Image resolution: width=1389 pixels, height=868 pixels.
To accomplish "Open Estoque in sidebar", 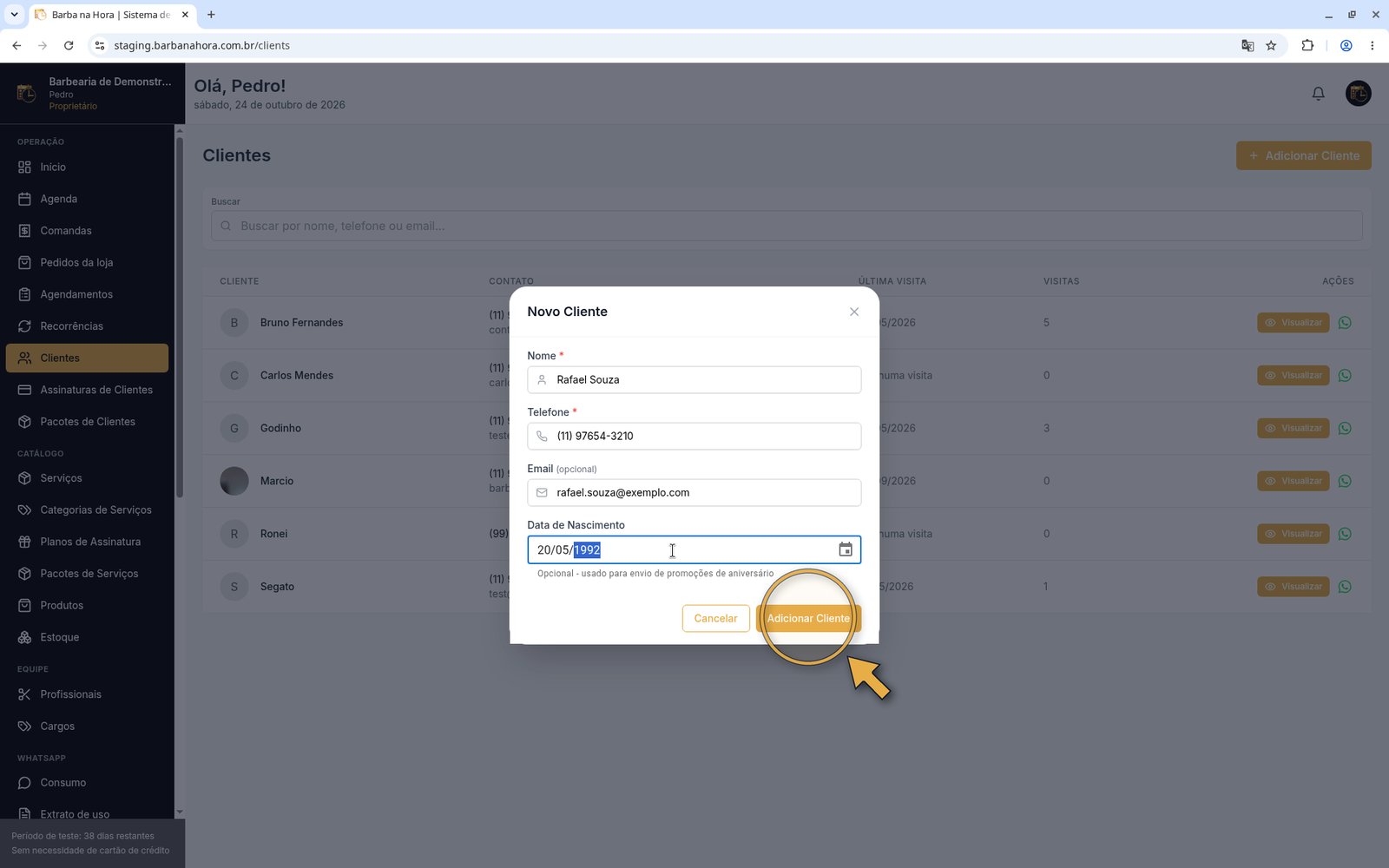I will pyautogui.click(x=87, y=637).
